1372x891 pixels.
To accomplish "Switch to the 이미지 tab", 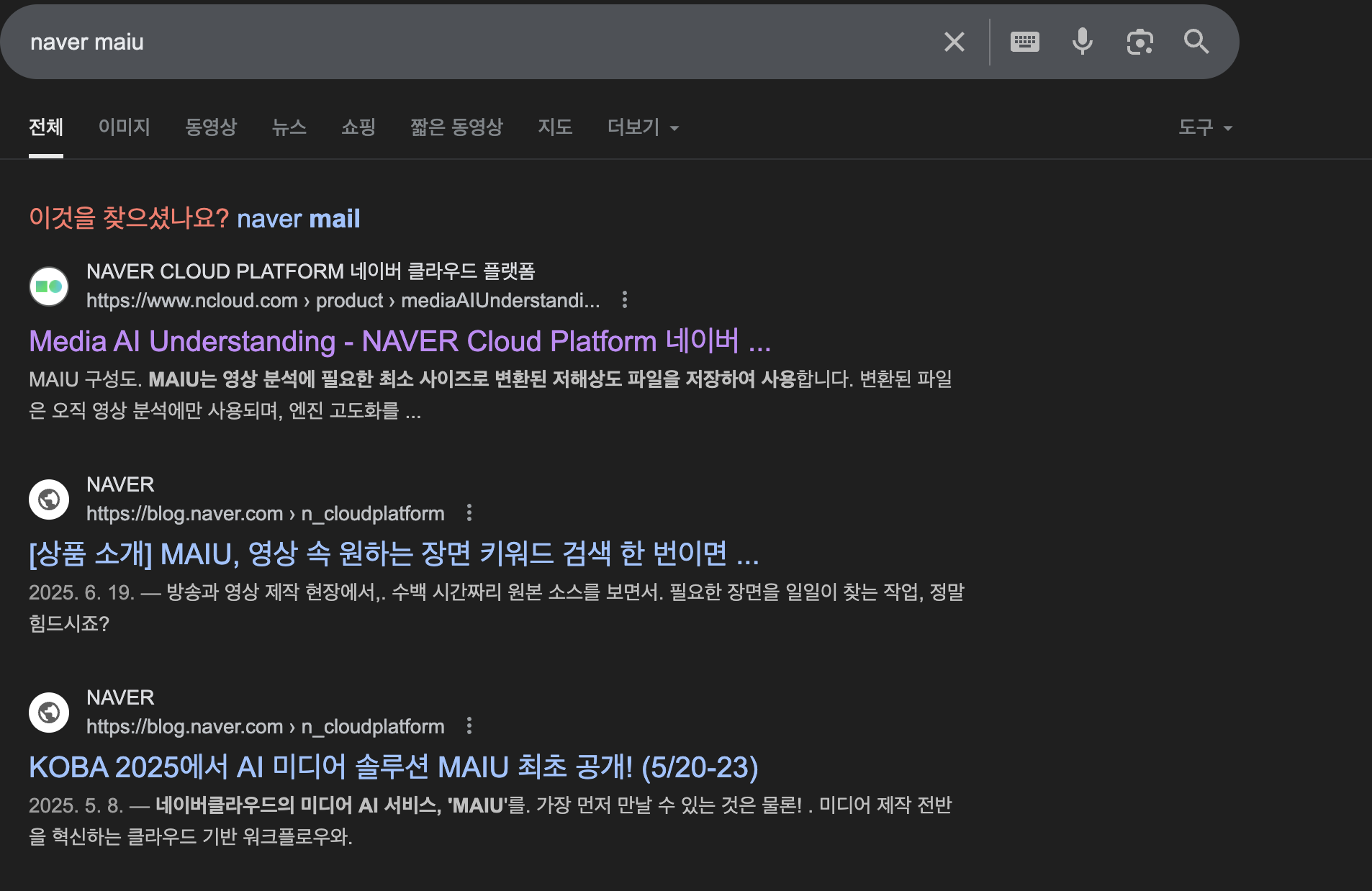I will (x=124, y=127).
